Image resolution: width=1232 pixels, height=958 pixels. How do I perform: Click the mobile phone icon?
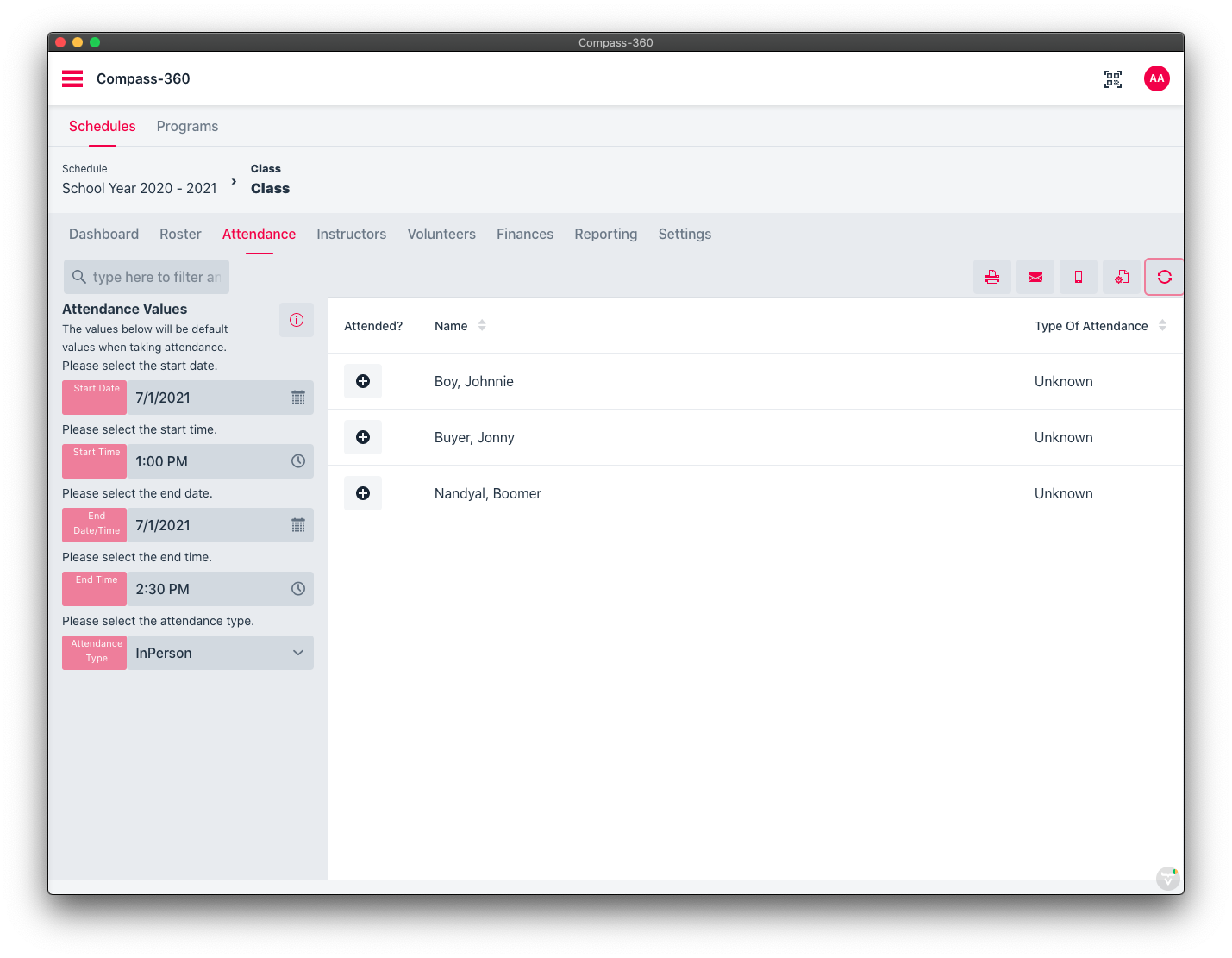point(1078,277)
